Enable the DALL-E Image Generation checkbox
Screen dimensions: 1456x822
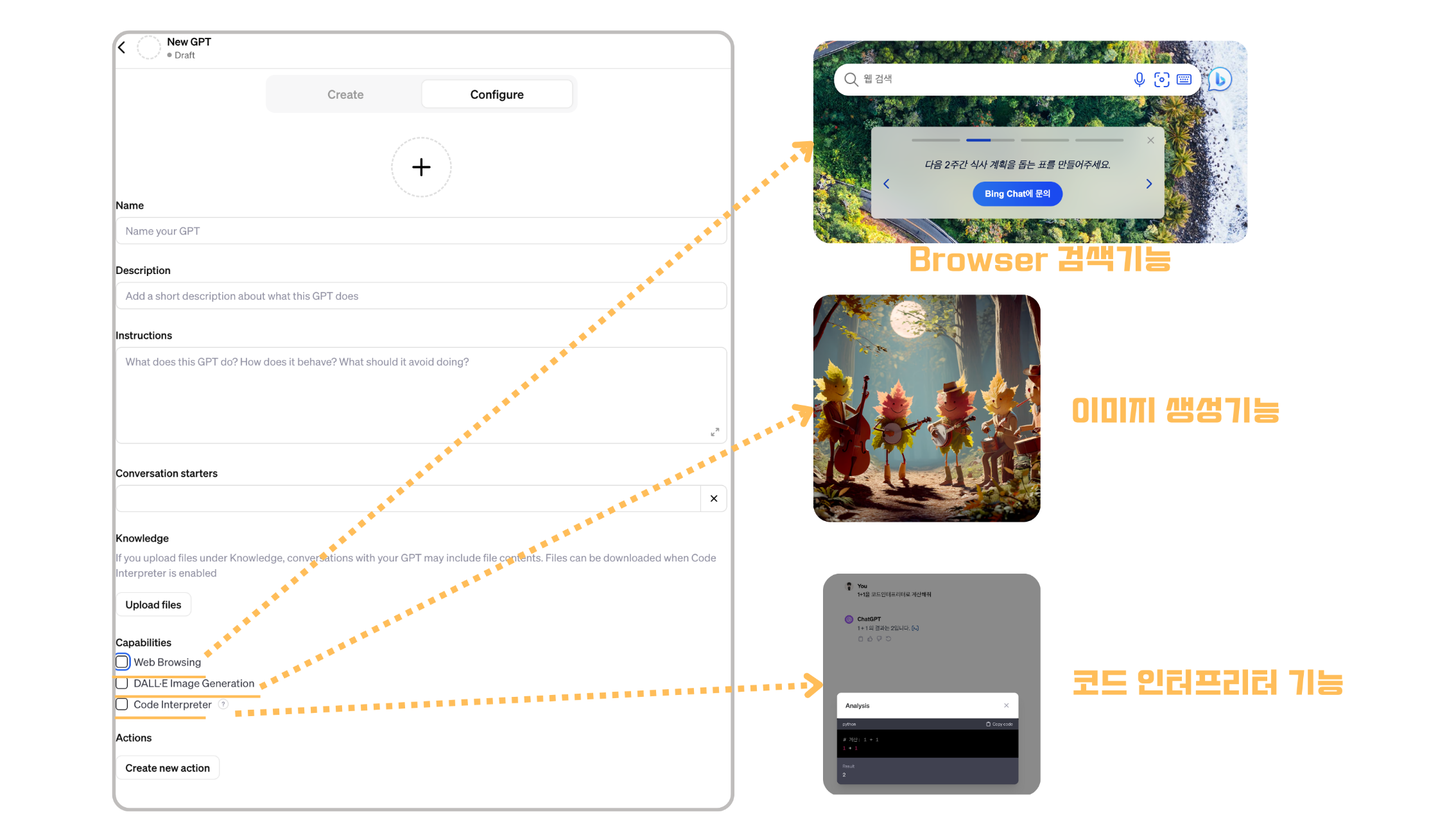click(122, 683)
